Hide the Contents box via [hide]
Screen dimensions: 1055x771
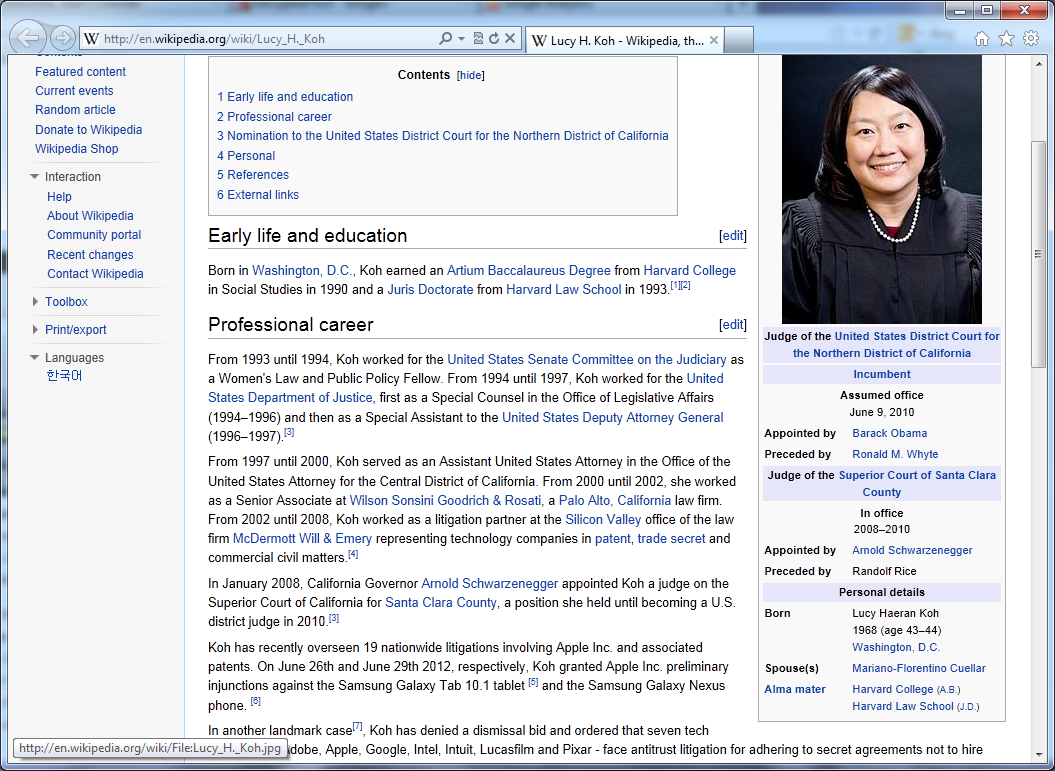click(470, 75)
